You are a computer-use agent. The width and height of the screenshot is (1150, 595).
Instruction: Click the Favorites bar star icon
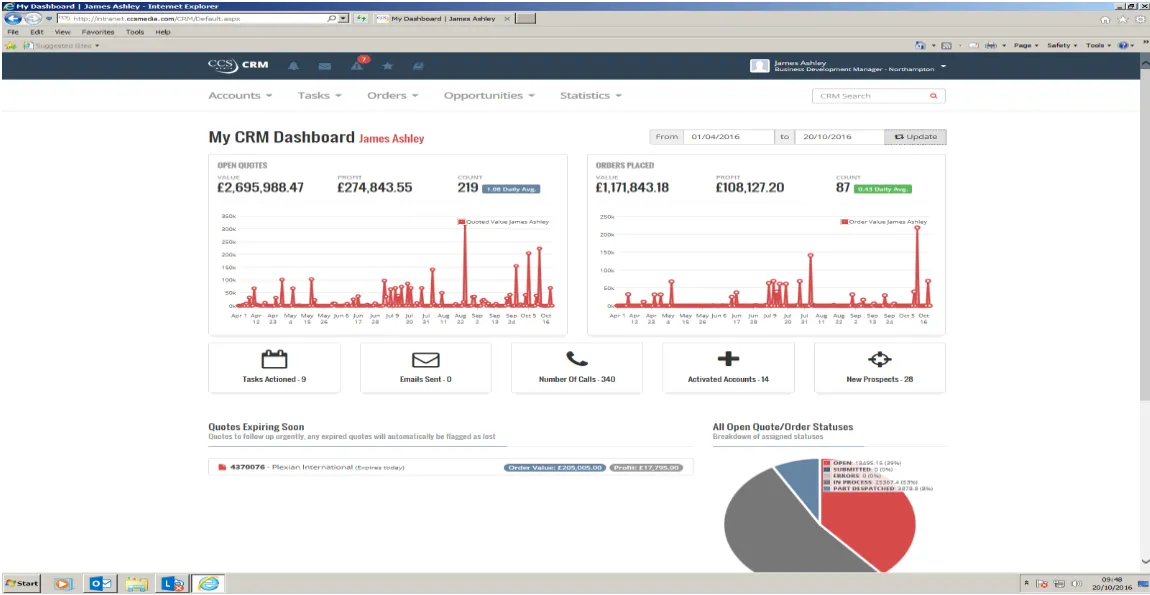(10, 45)
